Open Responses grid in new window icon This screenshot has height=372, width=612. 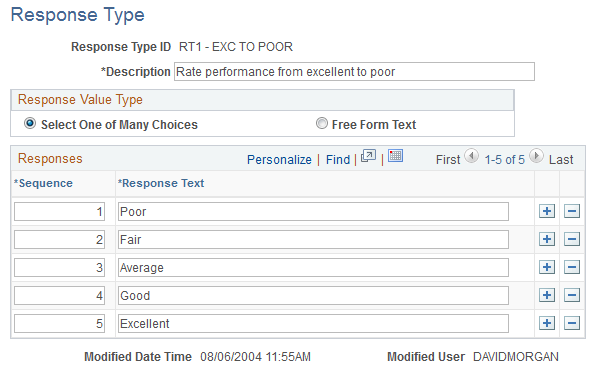point(368,156)
